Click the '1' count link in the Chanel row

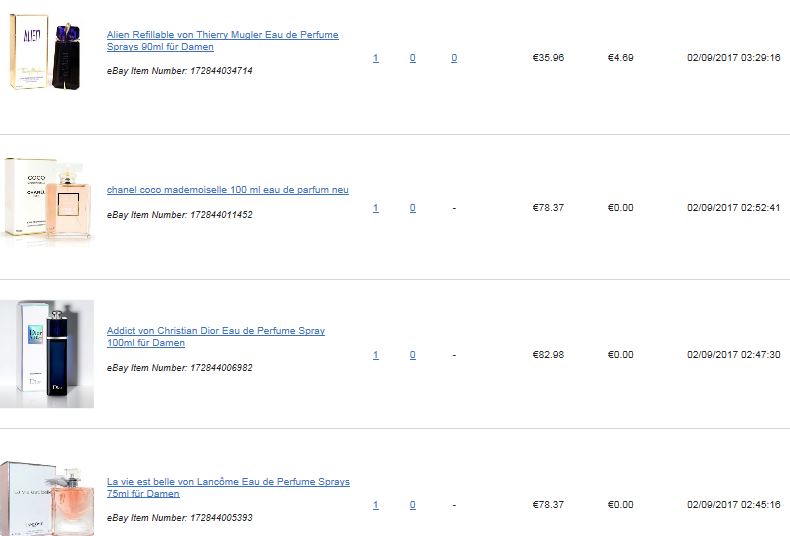(375, 208)
